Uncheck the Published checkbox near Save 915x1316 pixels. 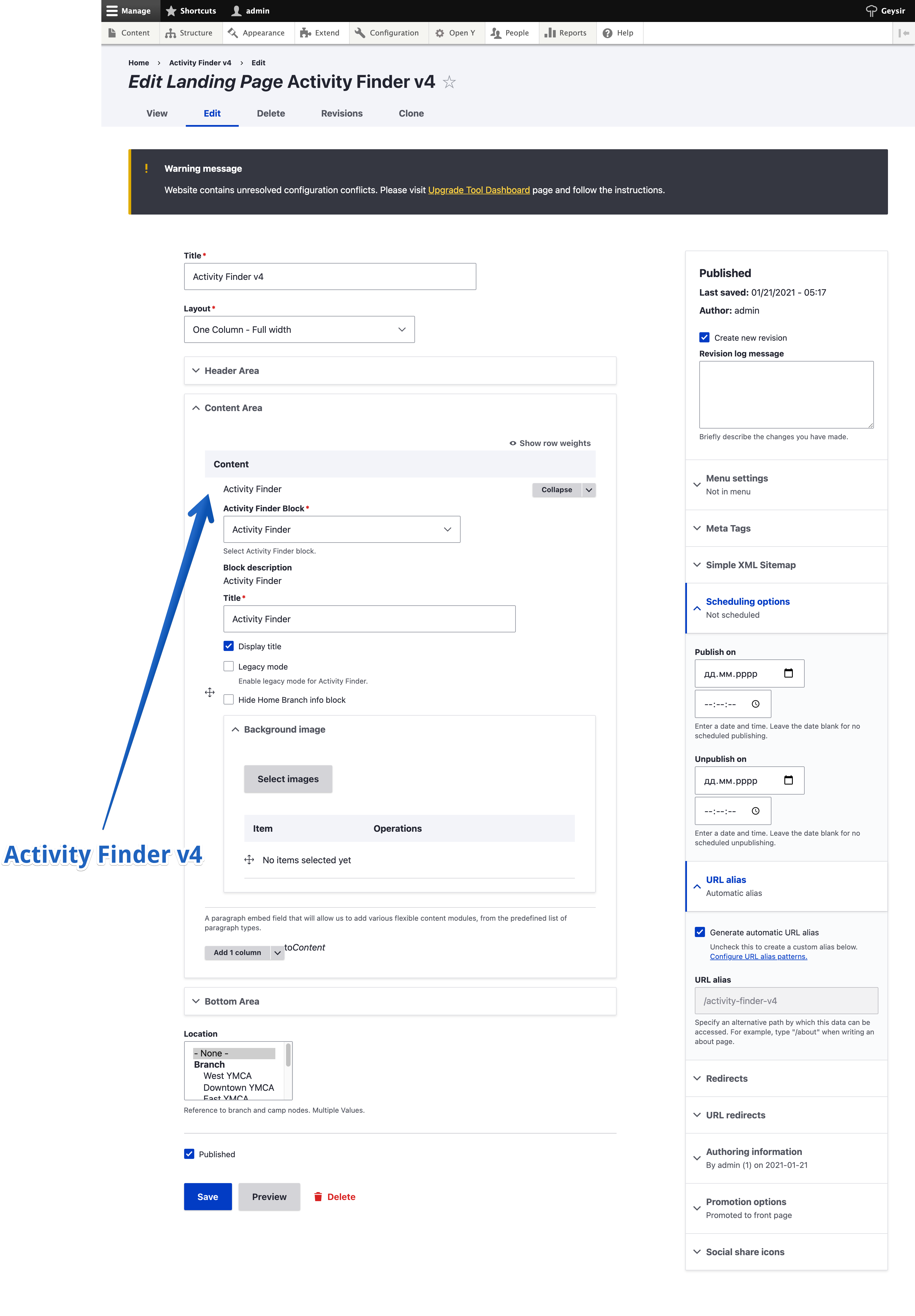click(x=189, y=1154)
